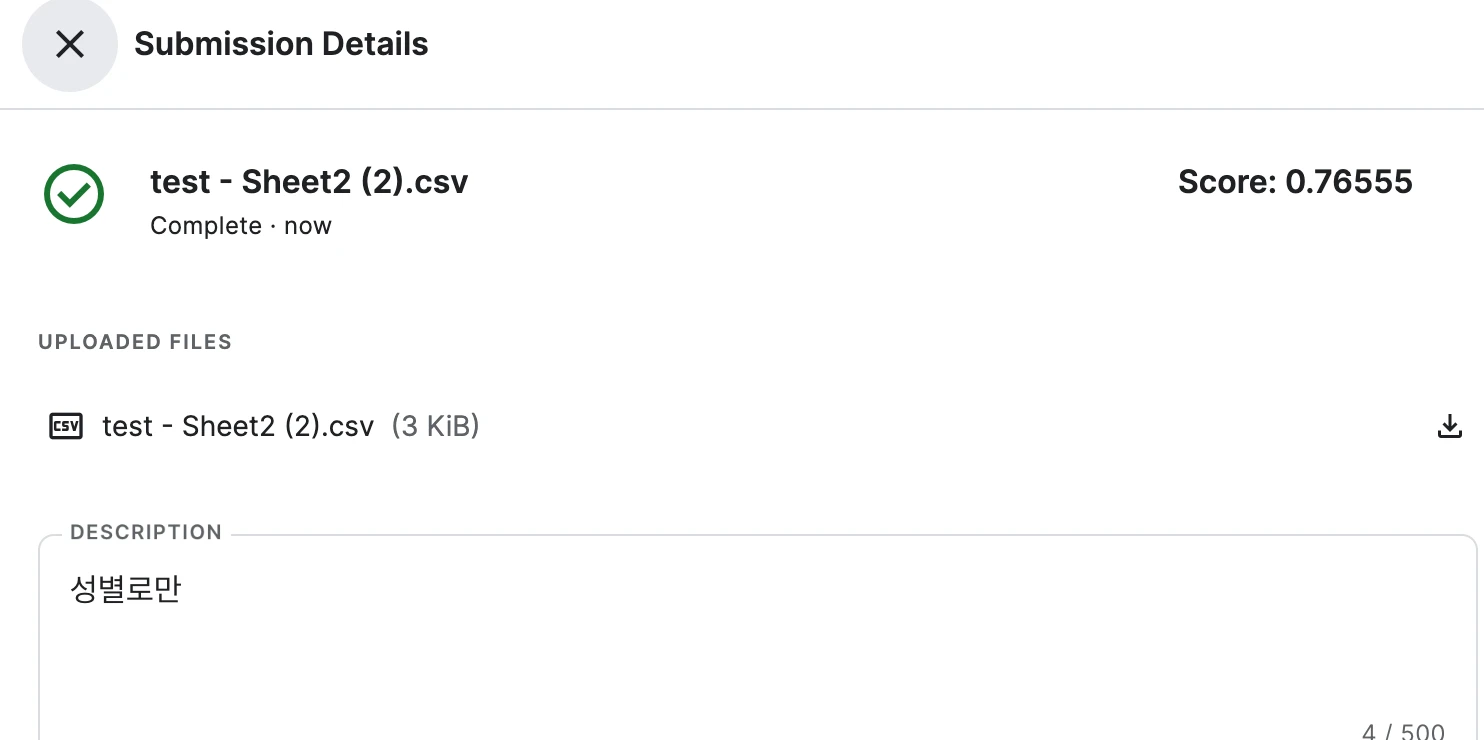The image size is (1484, 740).
Task: Place cursor in the 성별로만 description text
Action: point(125,589)
